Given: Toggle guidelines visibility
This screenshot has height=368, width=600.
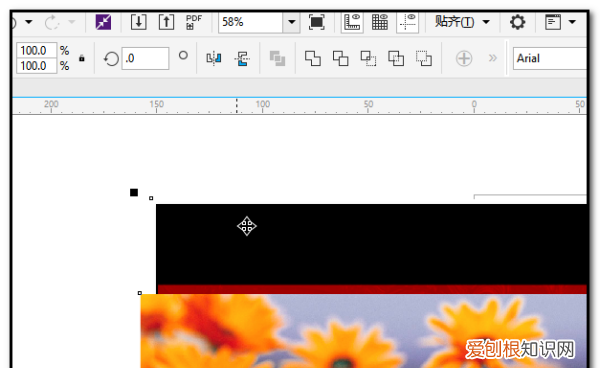Looking at the screenshot, I should point(408,22).
